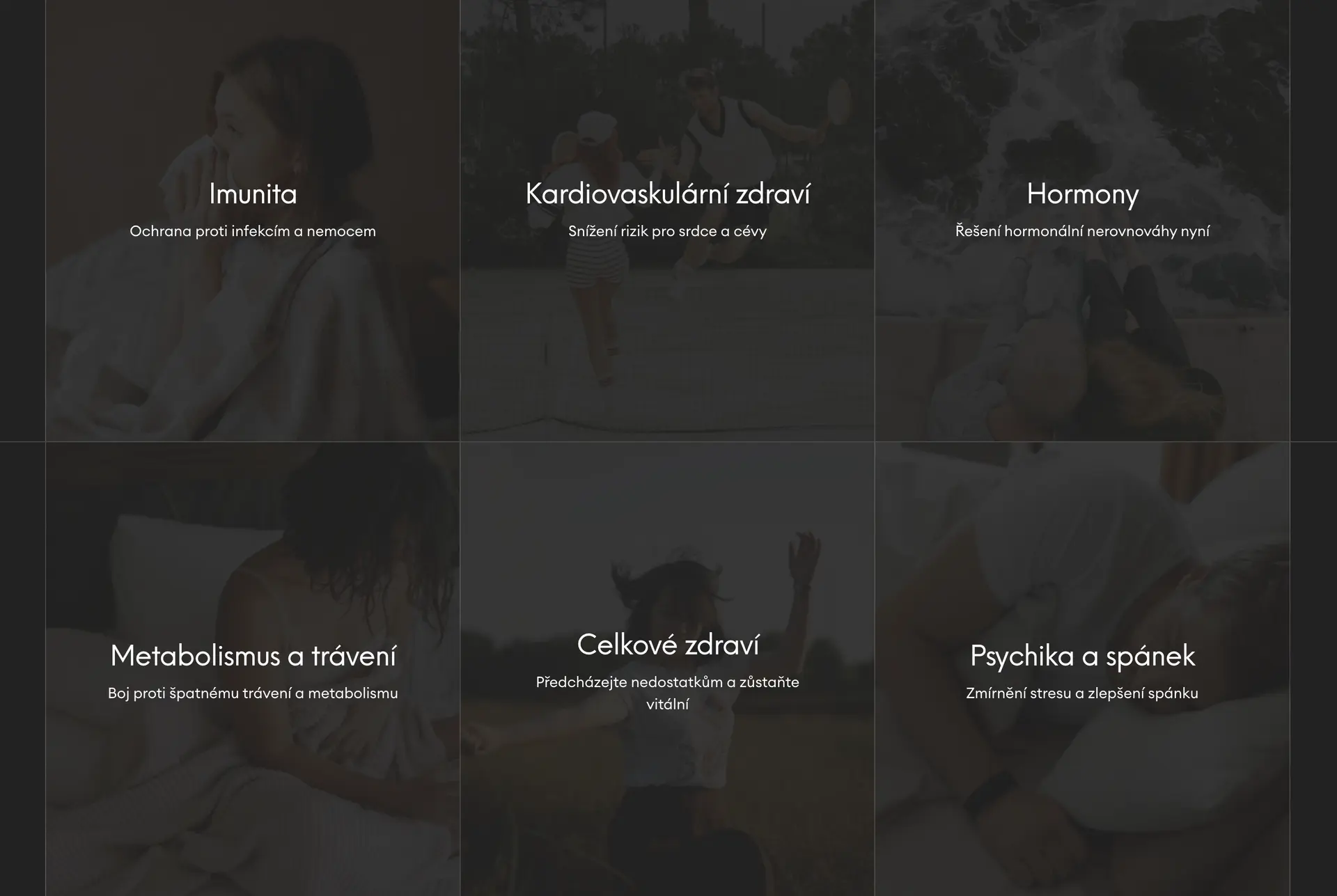Select the Hormony category heading
This screenshot has height=896, width=1337.
pos(1082,194)
